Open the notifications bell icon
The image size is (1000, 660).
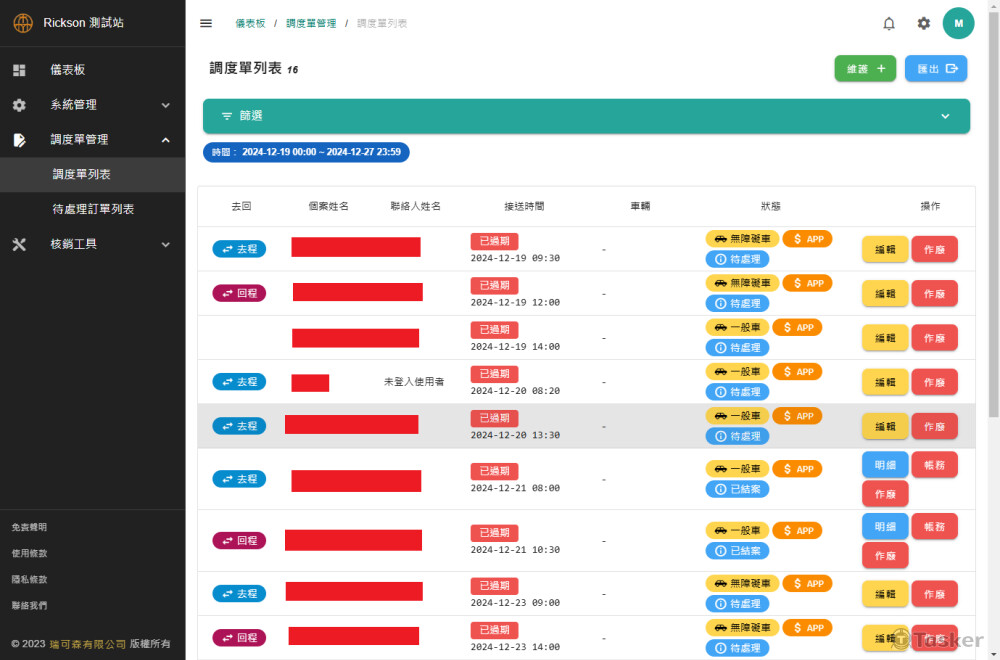pos(889,23)
